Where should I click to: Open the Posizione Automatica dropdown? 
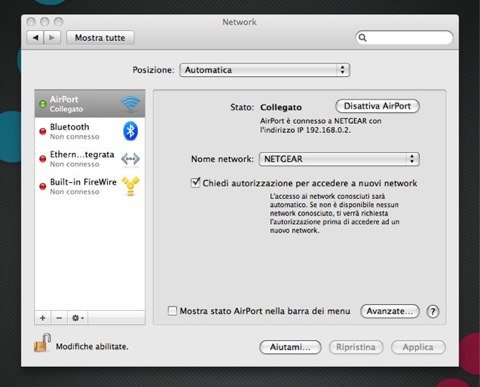tap(265, 70)
